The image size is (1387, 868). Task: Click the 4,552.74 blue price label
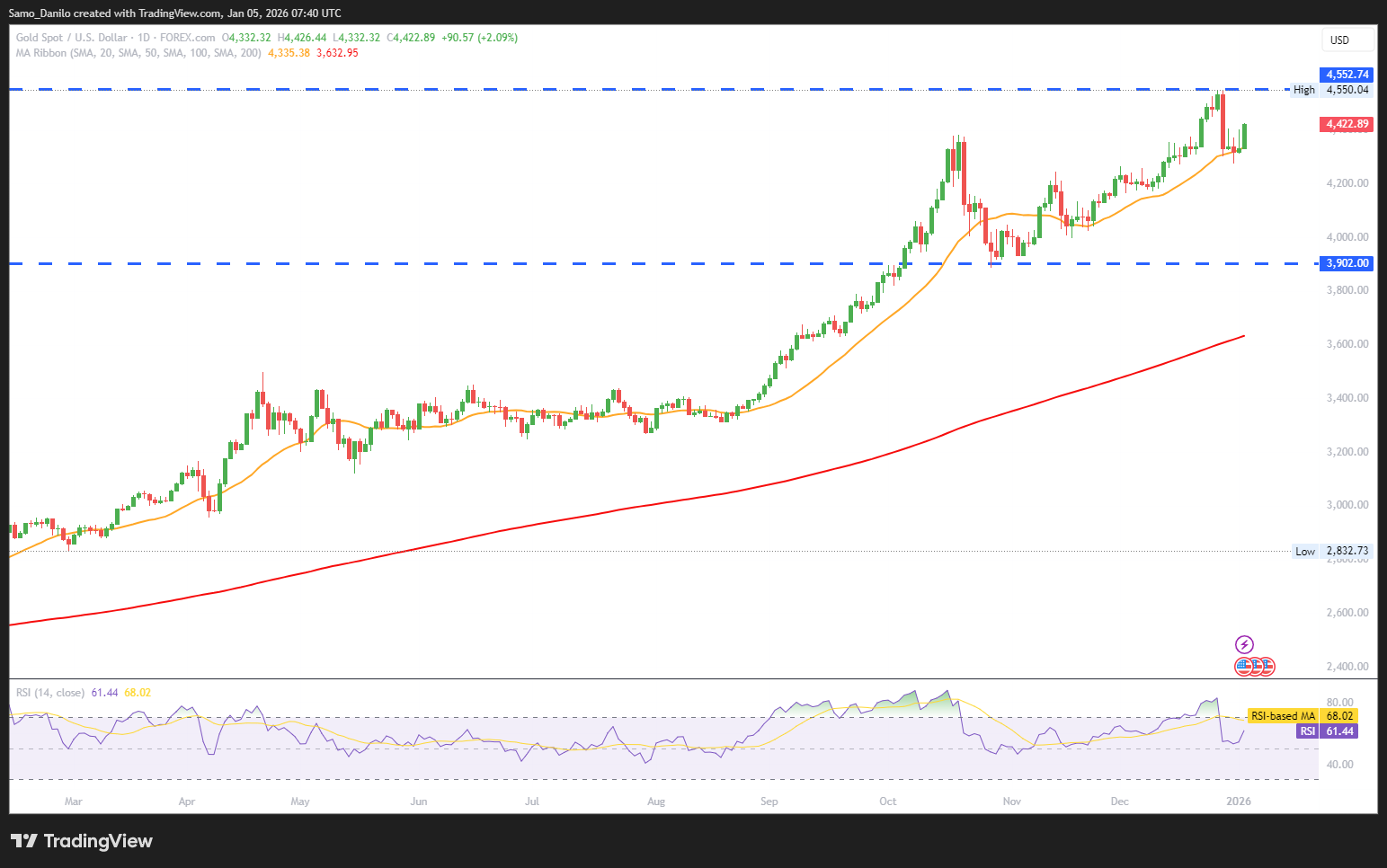1347,75
